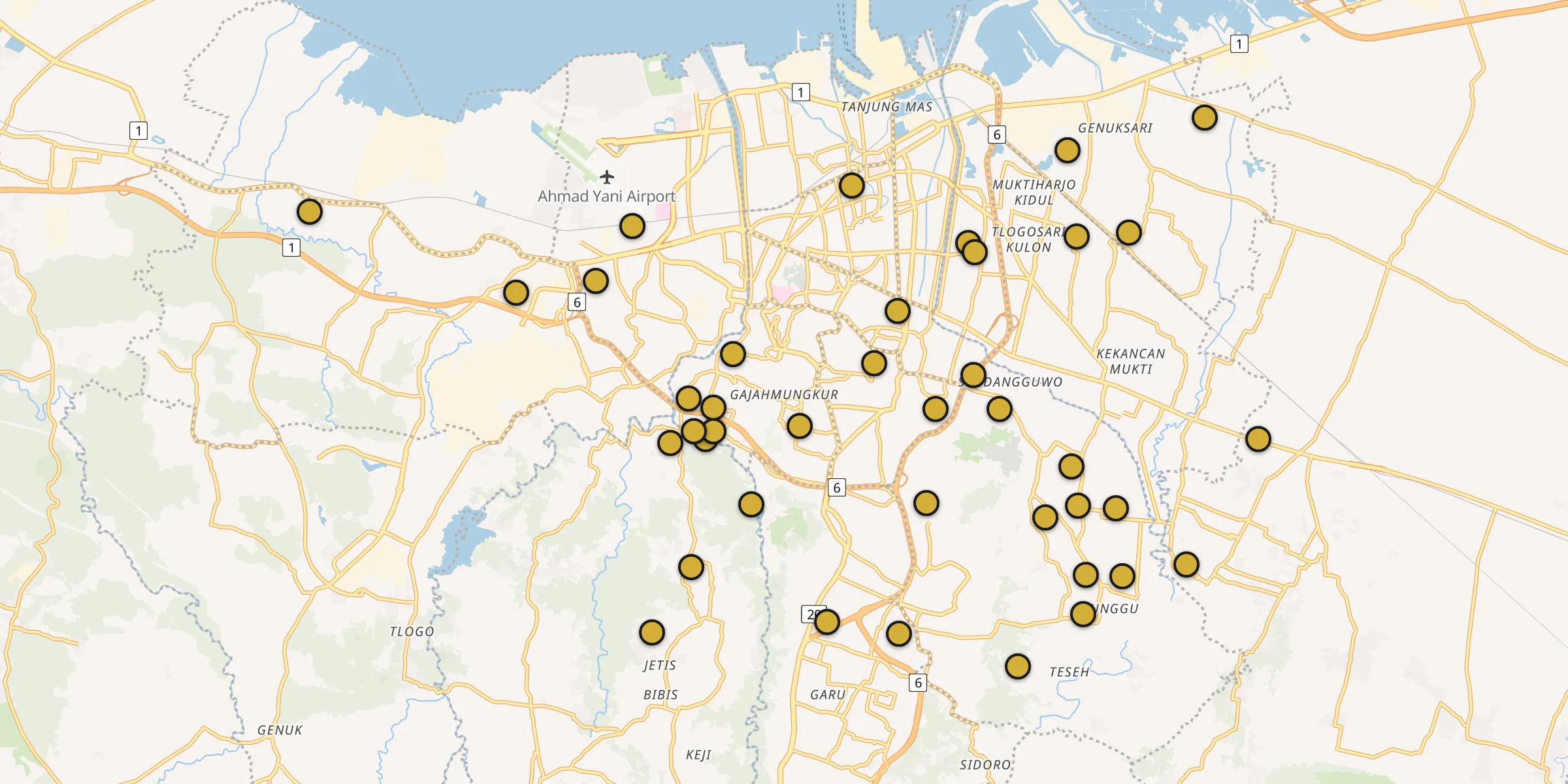Select the marker overlapping the Dangguwo label
The width and height of the screenshot is (1568, 784).
pyautogui.click(x=973, y=375)
